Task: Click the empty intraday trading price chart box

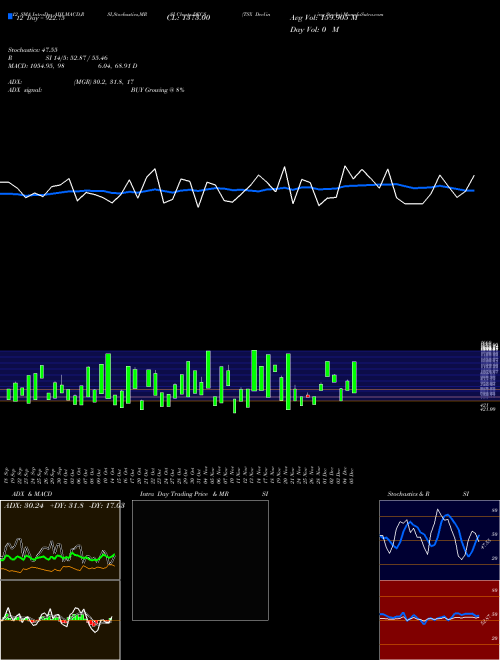Action: click(200, 560)
